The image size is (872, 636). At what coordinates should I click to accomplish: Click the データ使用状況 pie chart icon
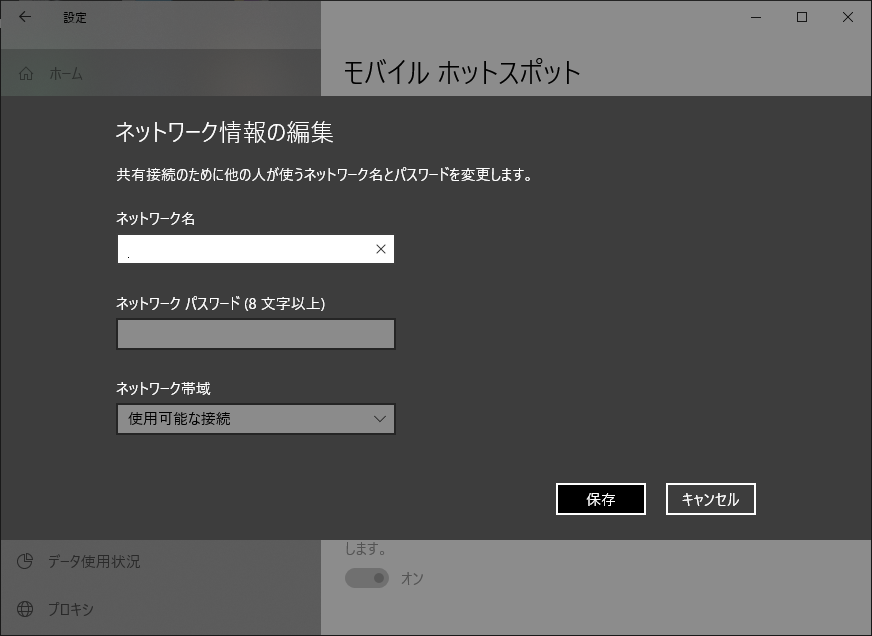(x=26, y=561)
